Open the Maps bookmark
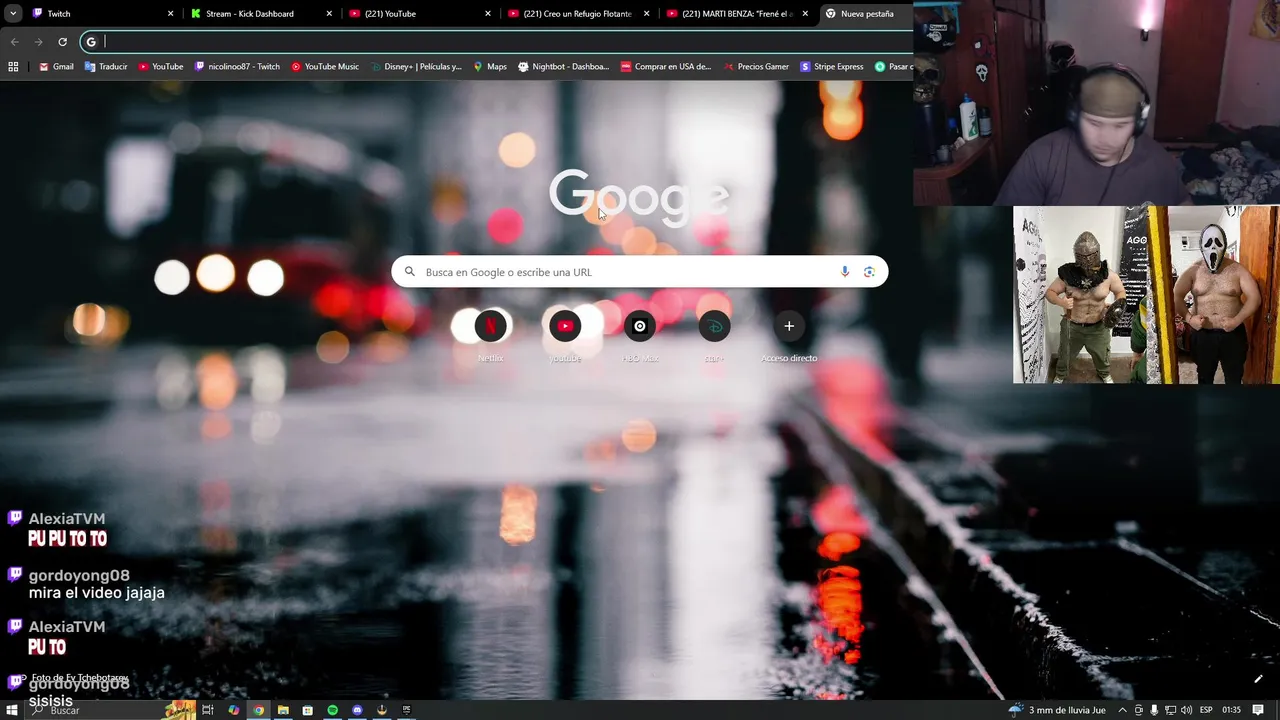The height and width of the screenshot is (720, 1280). click(x=490, y=67)
